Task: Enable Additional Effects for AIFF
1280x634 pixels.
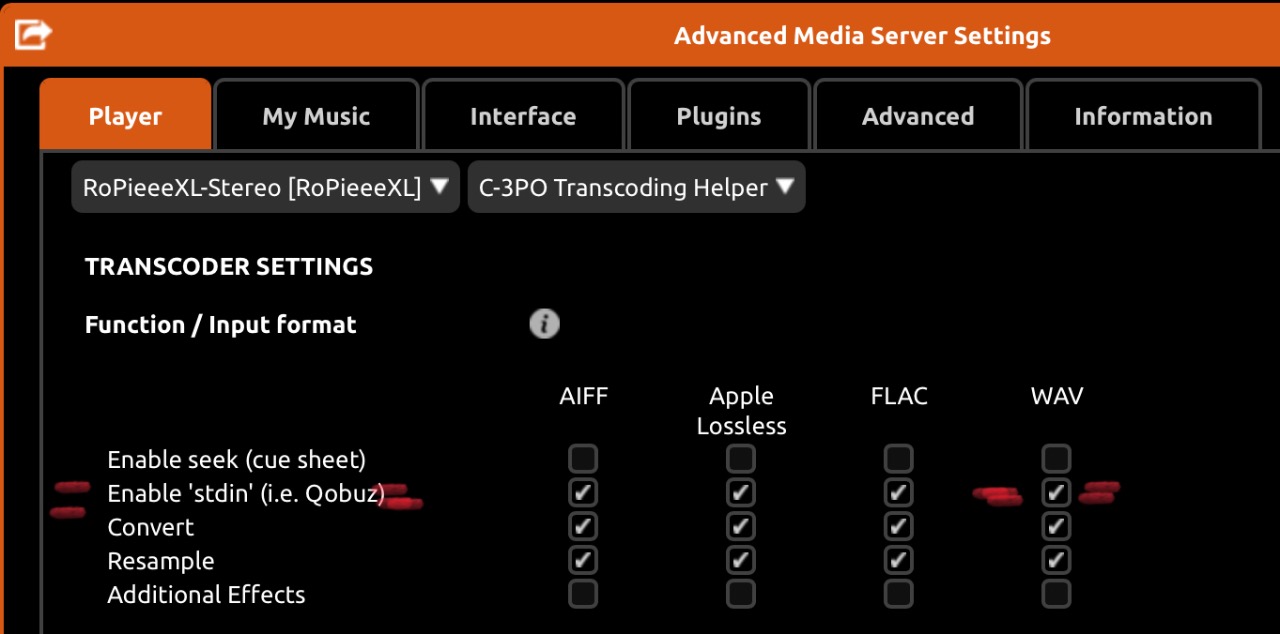Action: click(583, 594)
